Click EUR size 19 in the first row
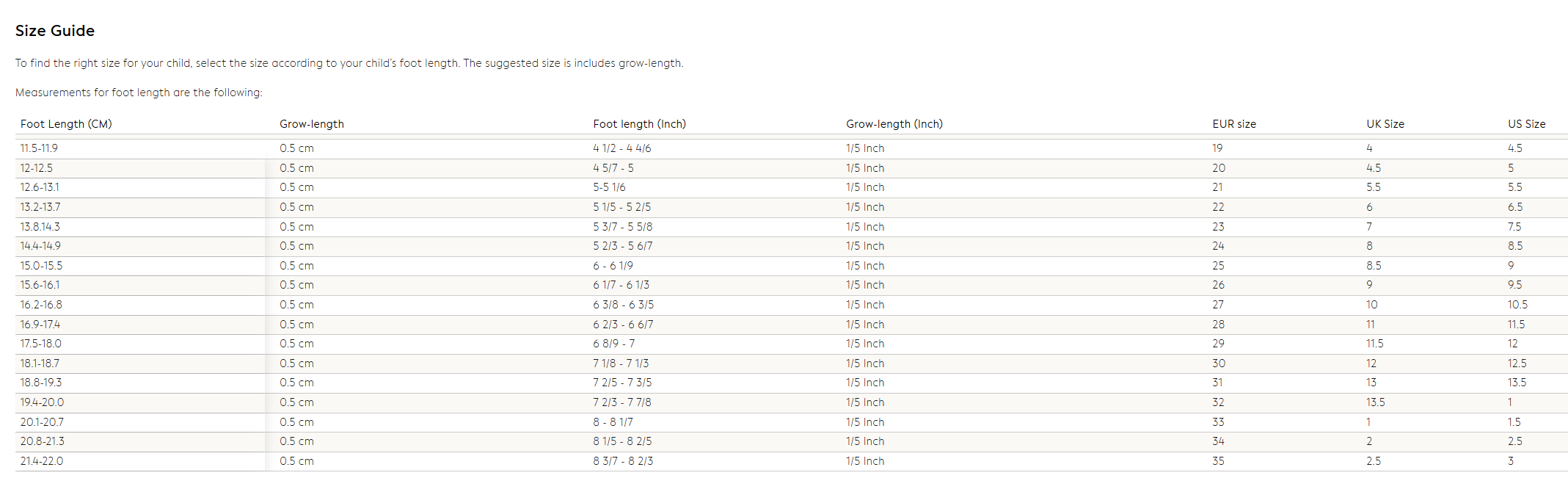This screenshot has width=1568, height=492. 1217,148
